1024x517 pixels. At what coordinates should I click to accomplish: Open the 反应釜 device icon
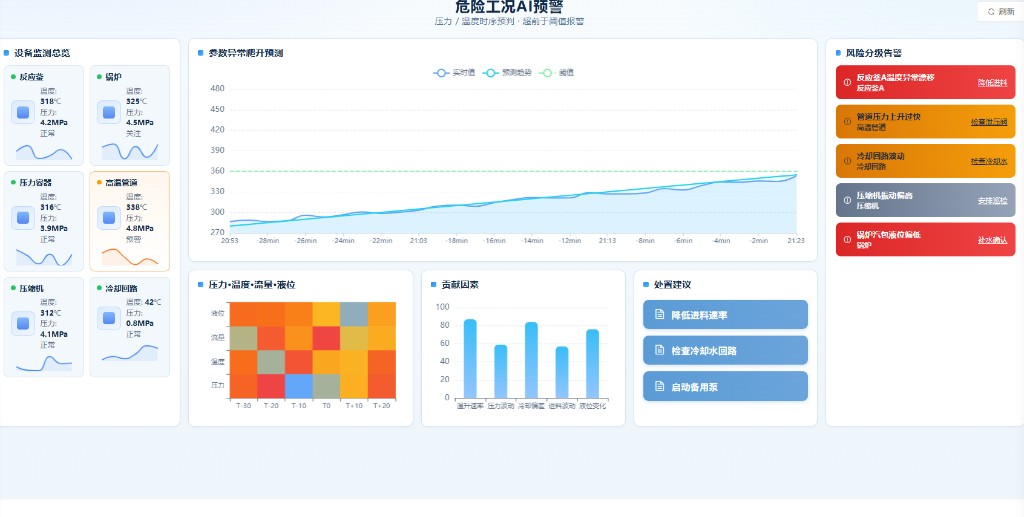[x=23, y=112]
